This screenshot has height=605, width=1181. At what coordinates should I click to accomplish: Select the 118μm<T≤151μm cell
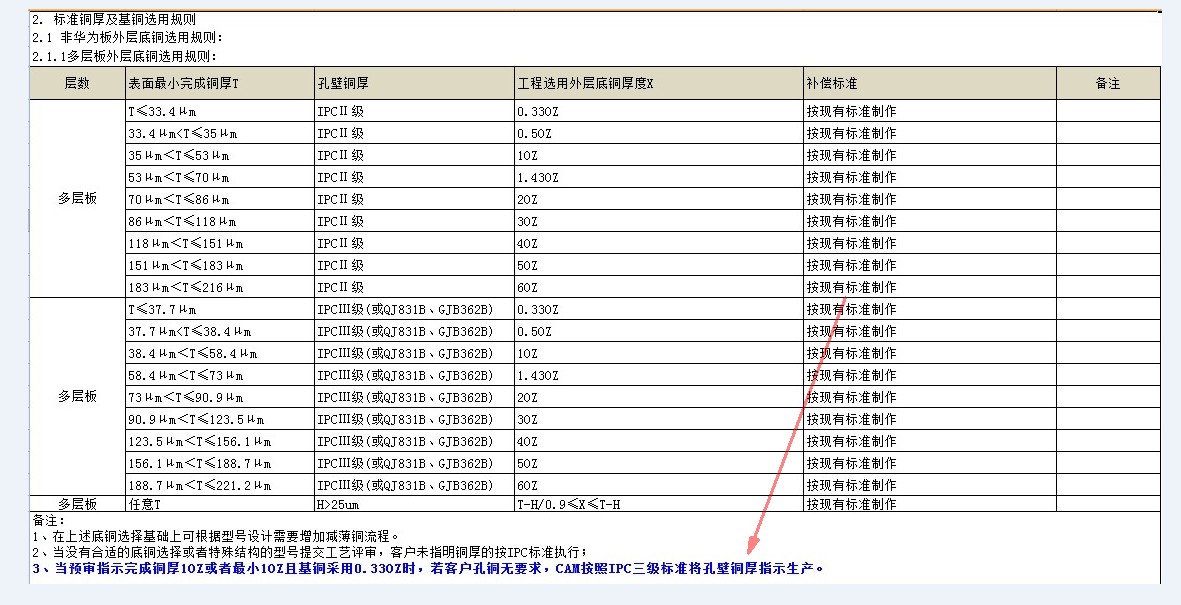click(220, 243)
